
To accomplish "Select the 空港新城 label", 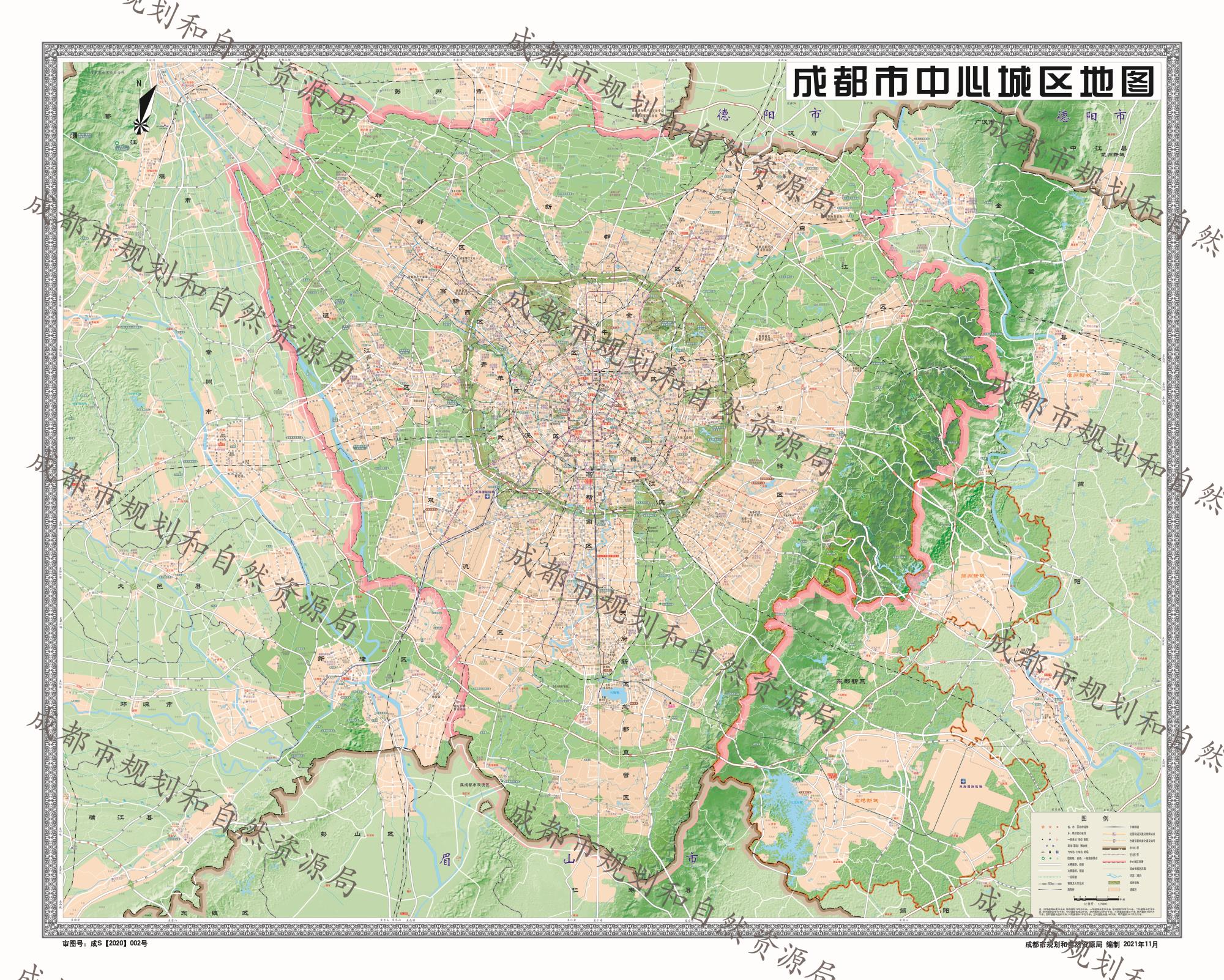I will tap(867, 801).
